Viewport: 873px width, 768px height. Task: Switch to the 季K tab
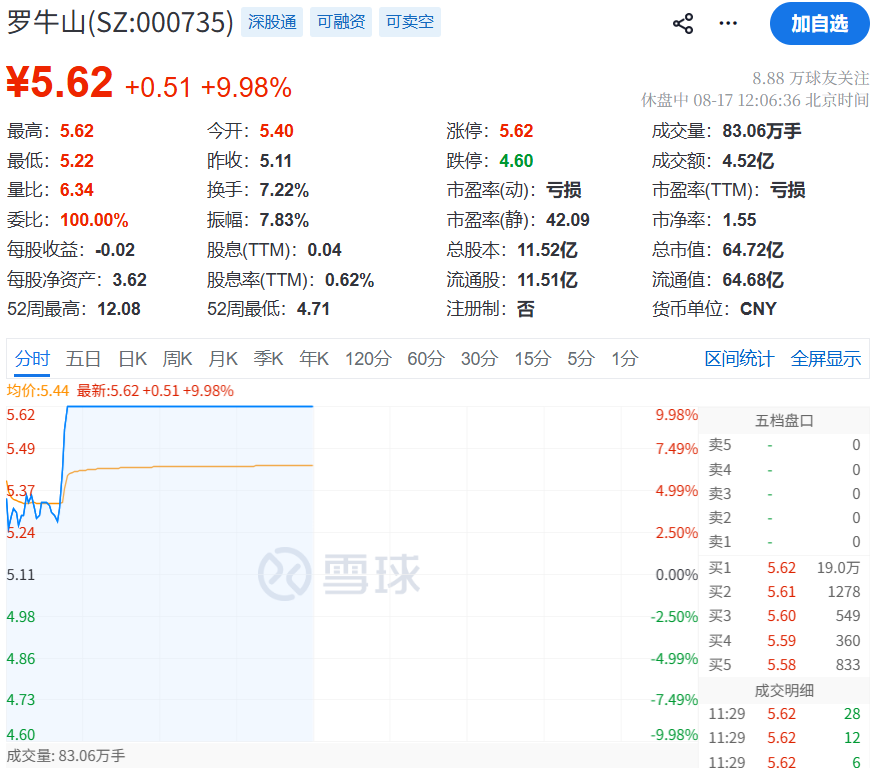pyautogui.click(x=268, y=359)
